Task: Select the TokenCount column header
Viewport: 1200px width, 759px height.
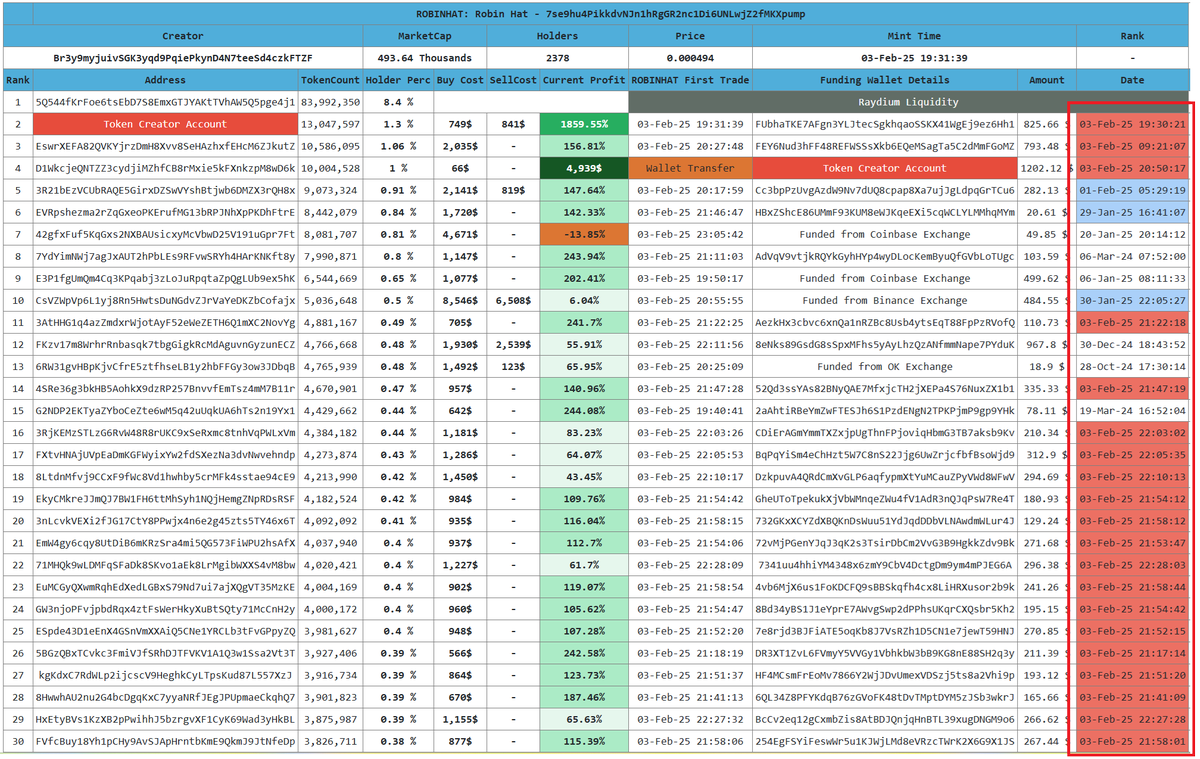Action: pos(330,80)
